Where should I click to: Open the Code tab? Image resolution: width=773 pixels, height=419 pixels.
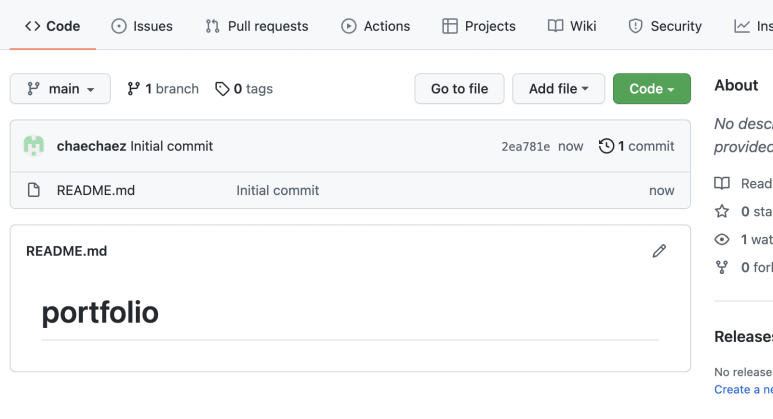coord(52,26)
